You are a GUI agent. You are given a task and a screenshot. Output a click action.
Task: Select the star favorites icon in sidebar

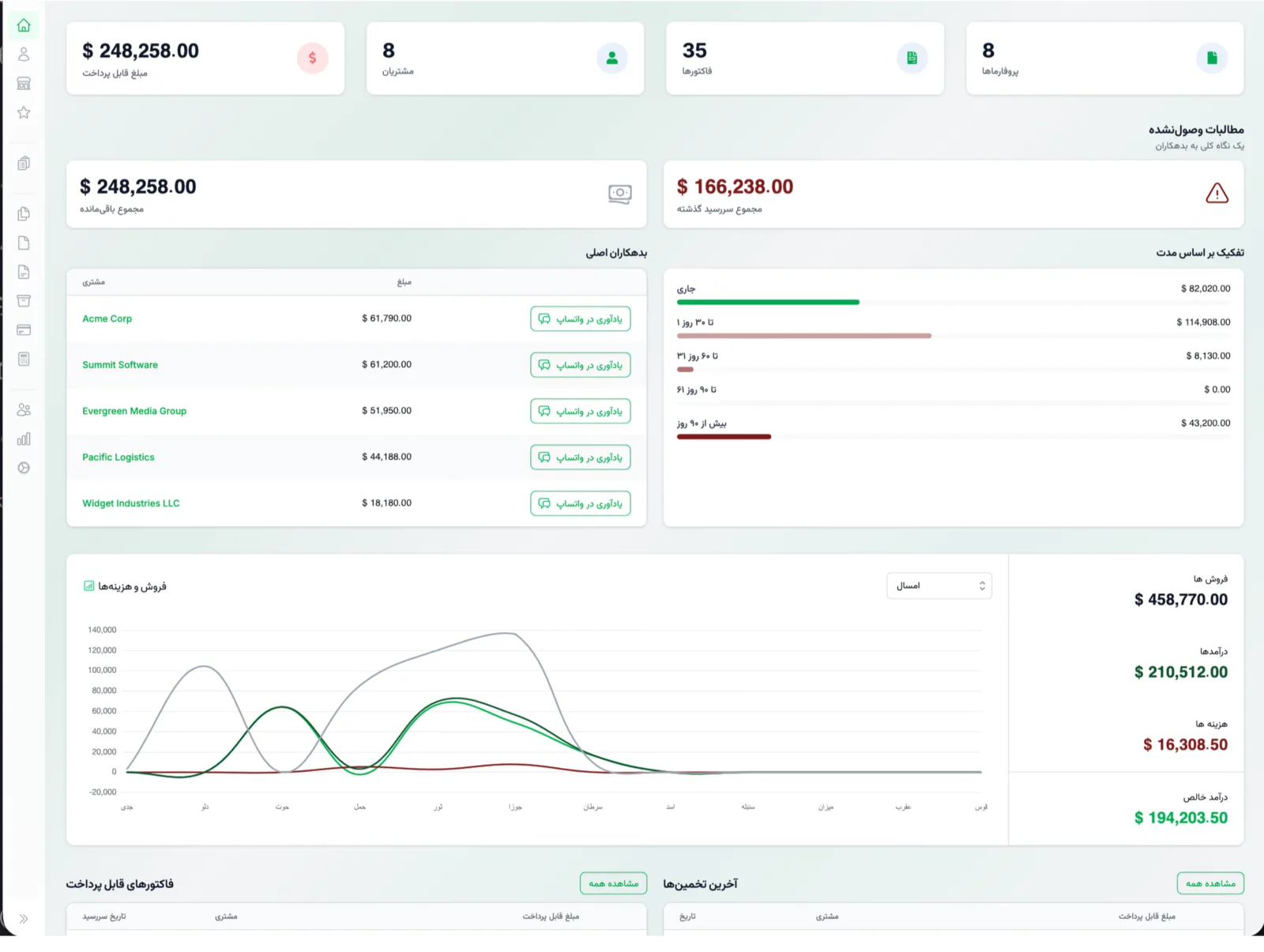[24, 112]
